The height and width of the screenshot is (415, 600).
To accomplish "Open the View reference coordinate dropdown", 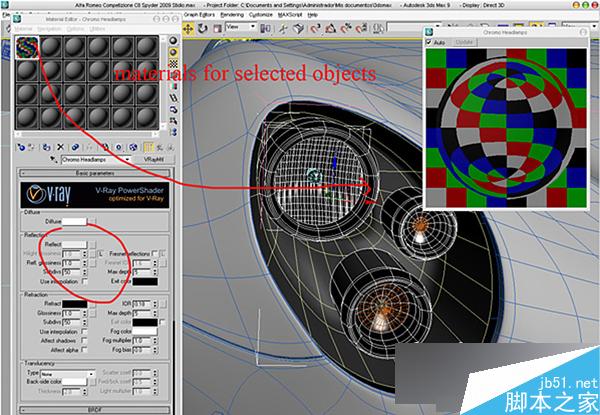I will (x=241, y=27).
